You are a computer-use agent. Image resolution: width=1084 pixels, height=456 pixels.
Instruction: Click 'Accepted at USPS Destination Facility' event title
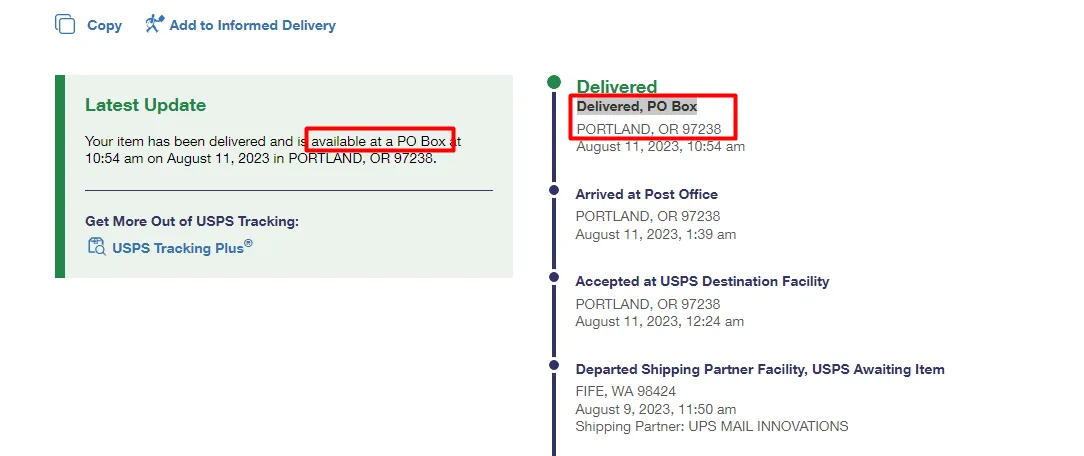point(702,281)
